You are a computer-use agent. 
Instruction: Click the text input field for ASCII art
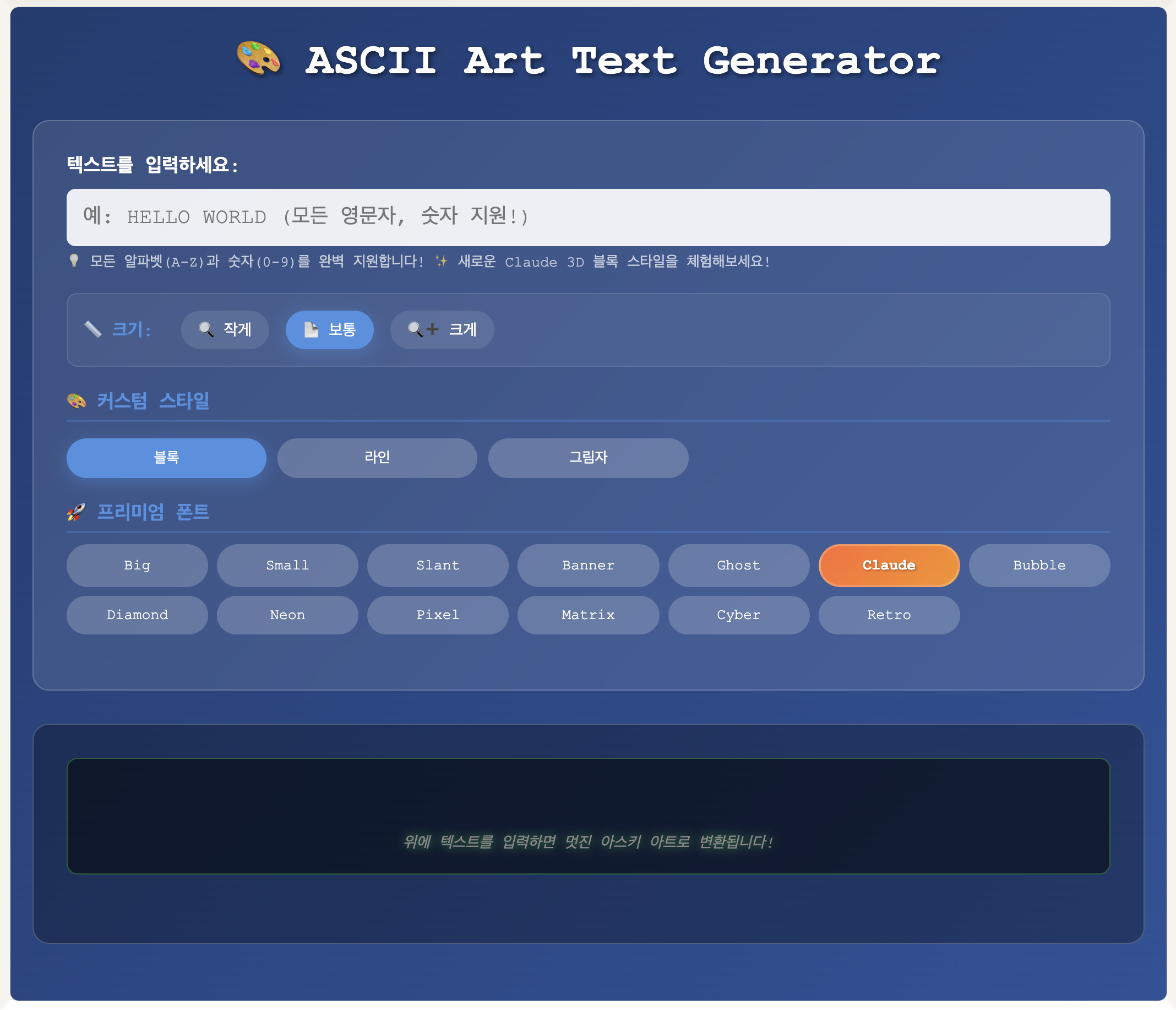(x=588, y=217)
